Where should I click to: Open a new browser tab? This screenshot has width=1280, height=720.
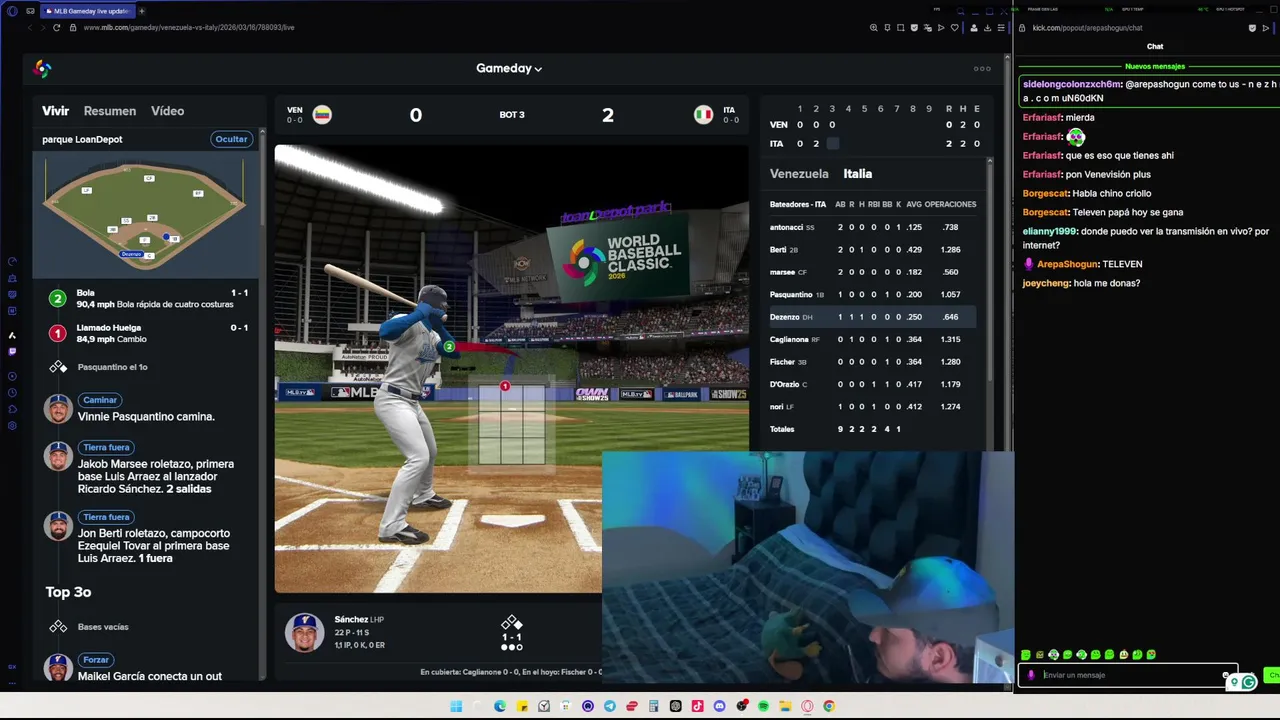pos(141,11)
